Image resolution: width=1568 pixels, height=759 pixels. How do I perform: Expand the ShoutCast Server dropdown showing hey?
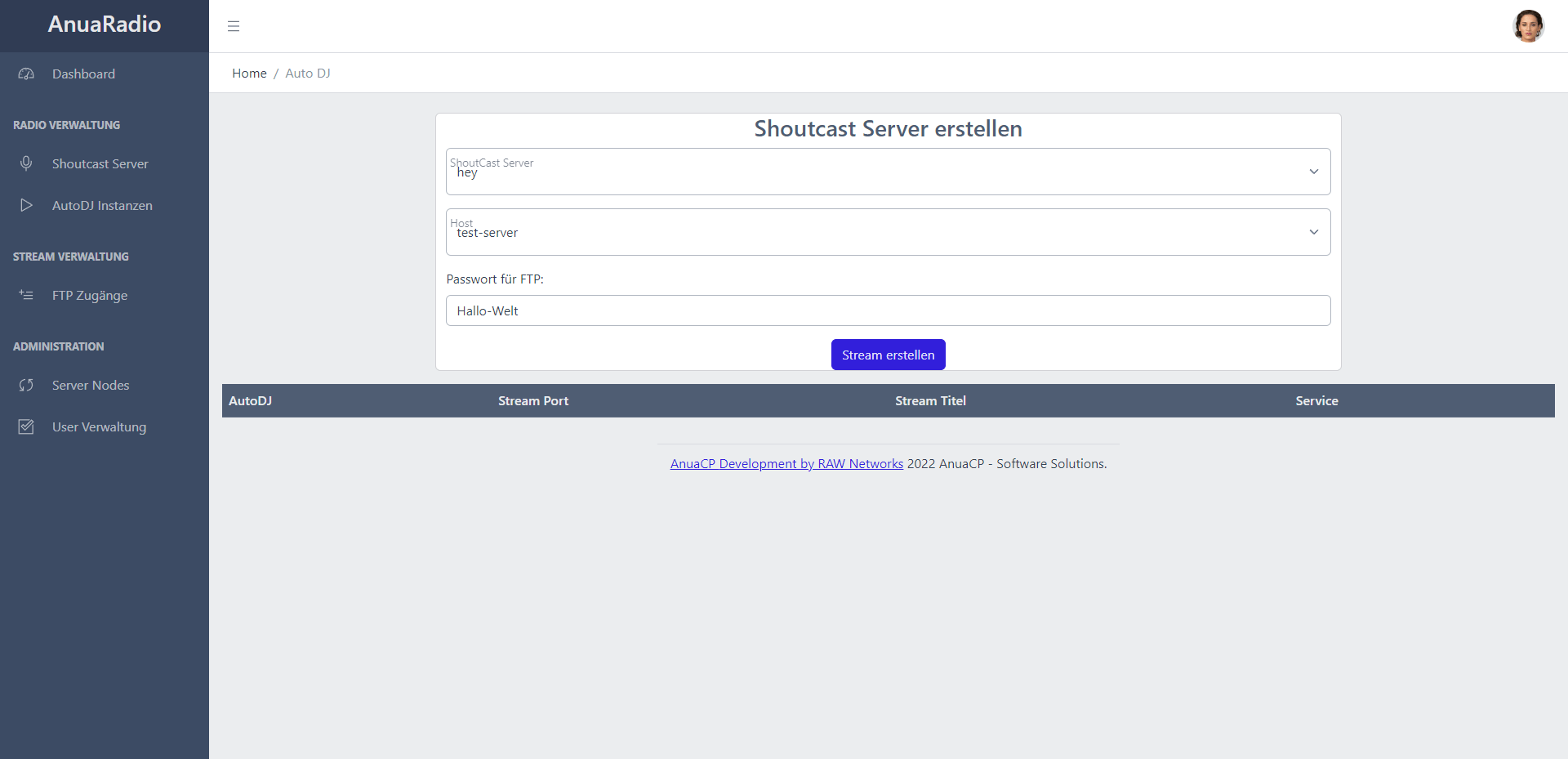coord(889,172)
